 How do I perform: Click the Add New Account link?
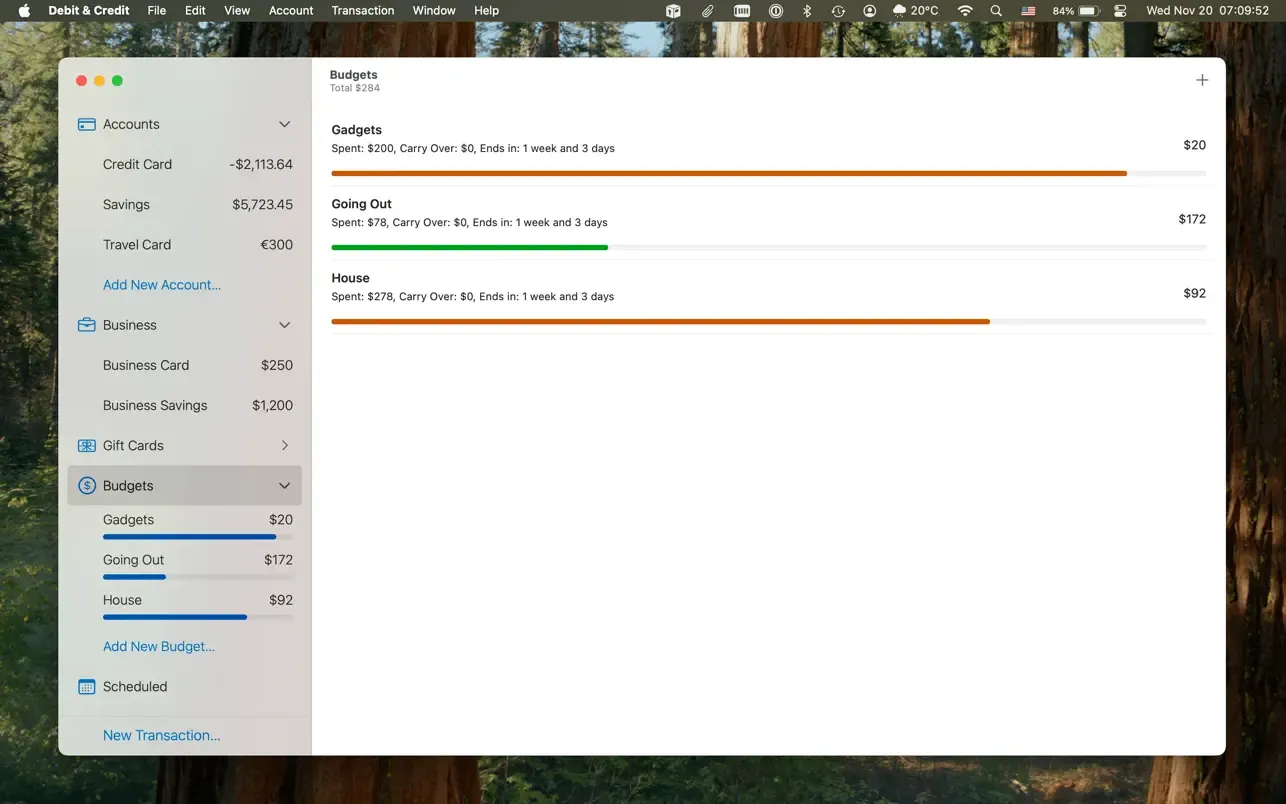162,285
